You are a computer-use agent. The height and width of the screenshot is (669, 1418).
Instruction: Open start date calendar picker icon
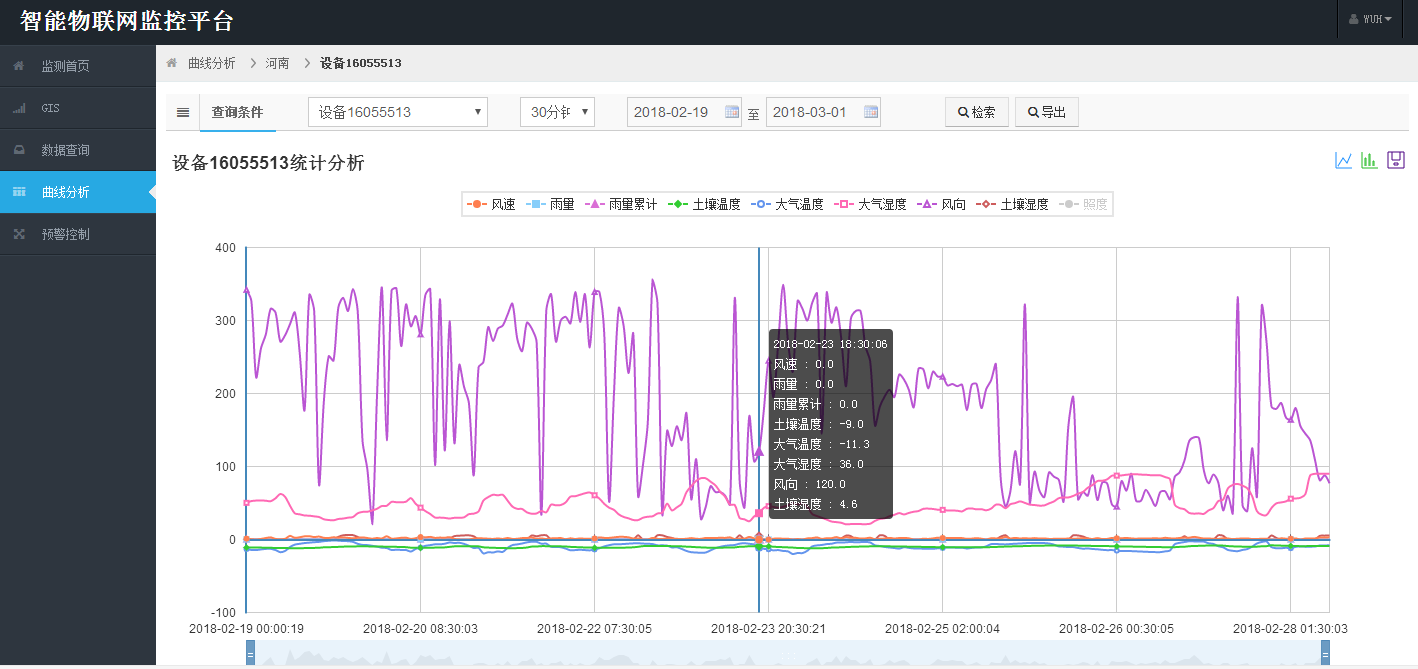[732, 112]
